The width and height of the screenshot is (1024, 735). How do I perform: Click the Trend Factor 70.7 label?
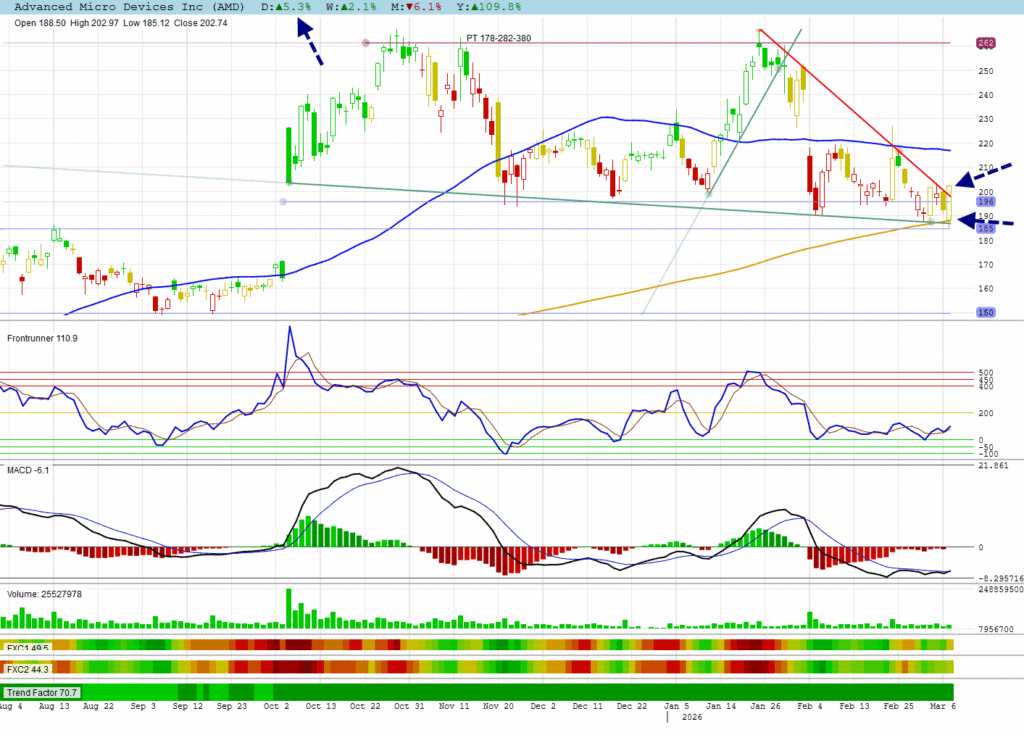(42, 692)
